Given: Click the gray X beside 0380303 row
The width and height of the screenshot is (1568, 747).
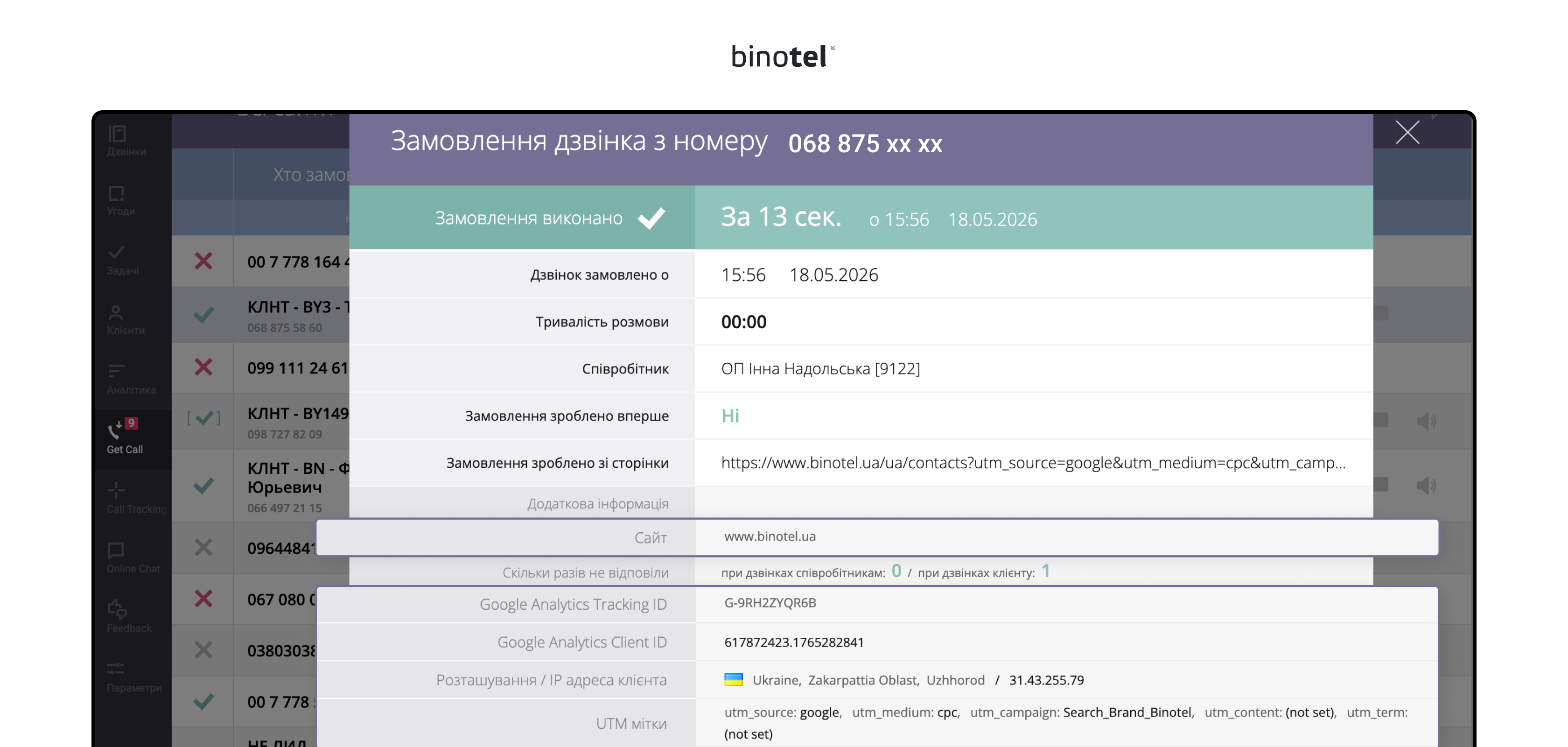Looking at the screenshot, I should (203, 649).
